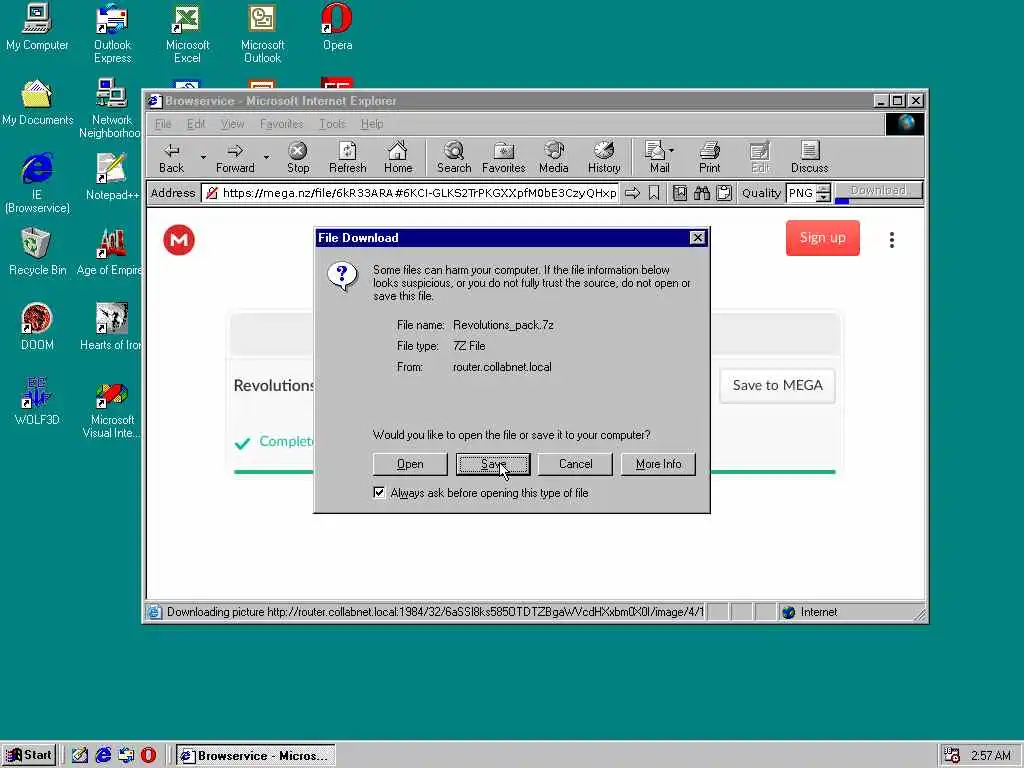1024x768 pixels.
Task: Open Favorites toolbar button
Action: point(504,158)
